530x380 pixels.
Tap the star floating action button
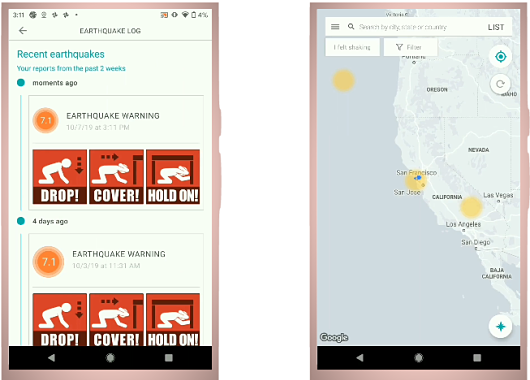(x=501, y=327)
